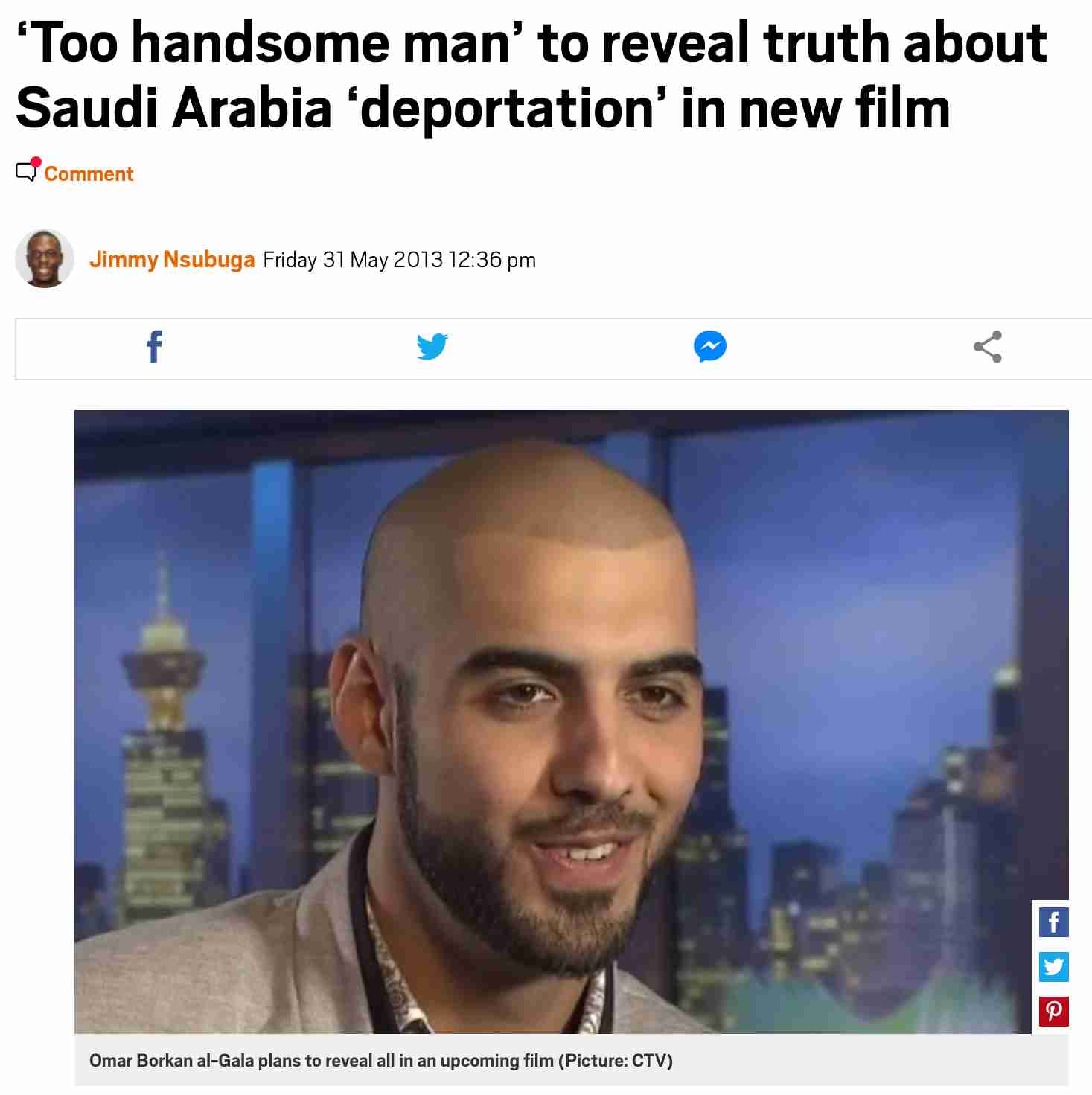Share via Facebook in the share bar
The width and height of the screenshot is (1092, 1095).
[x=154, y=347]
